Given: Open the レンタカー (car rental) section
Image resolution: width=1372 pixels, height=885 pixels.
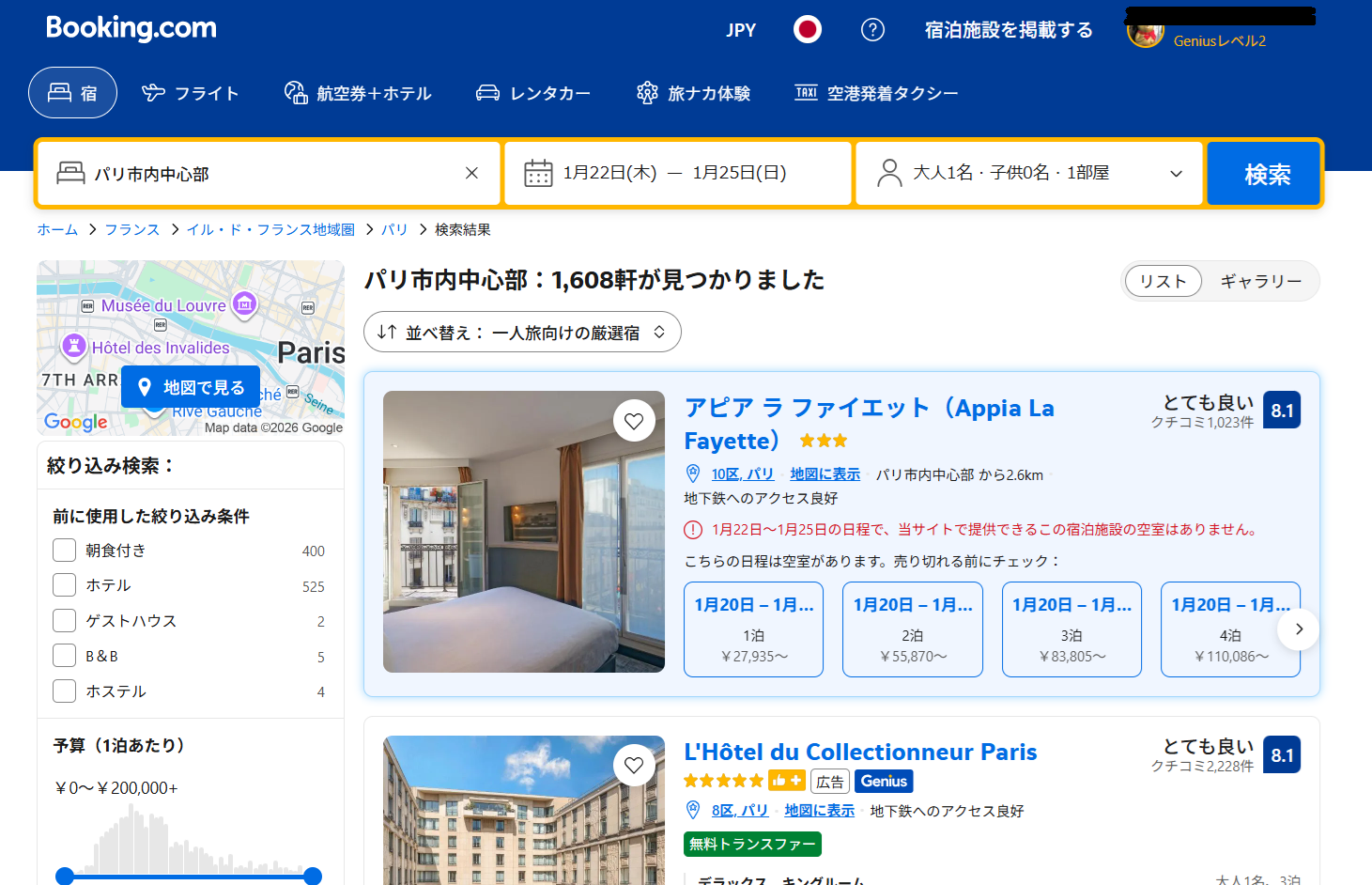Looking at the screenshot, I should (487, 92).
